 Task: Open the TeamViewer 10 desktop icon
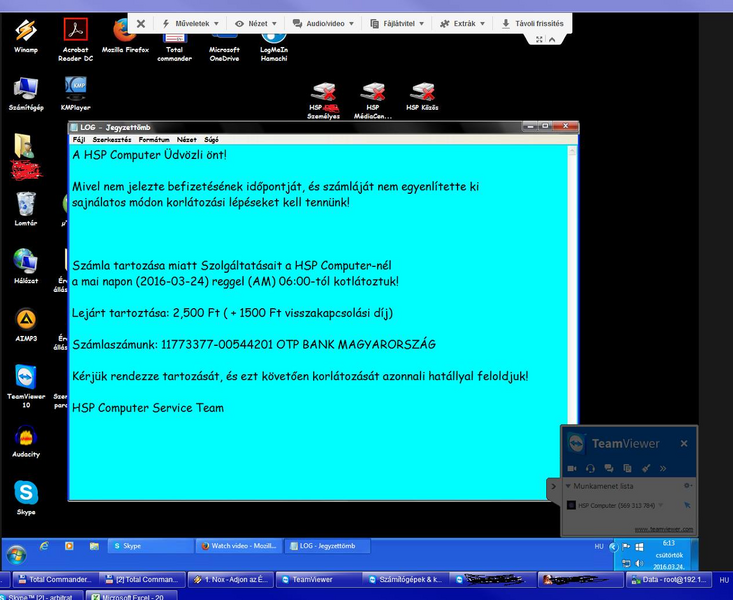(x=26, y=386)
